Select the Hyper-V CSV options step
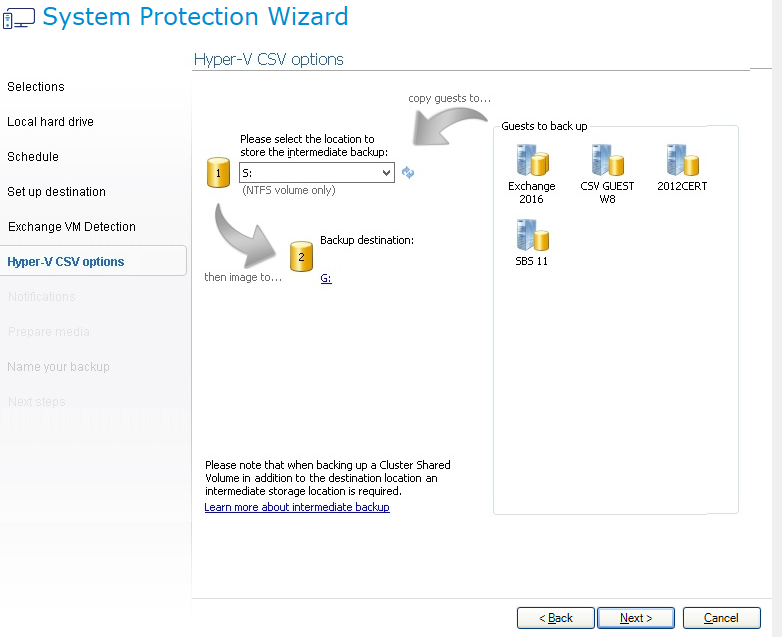 (66, 262)
